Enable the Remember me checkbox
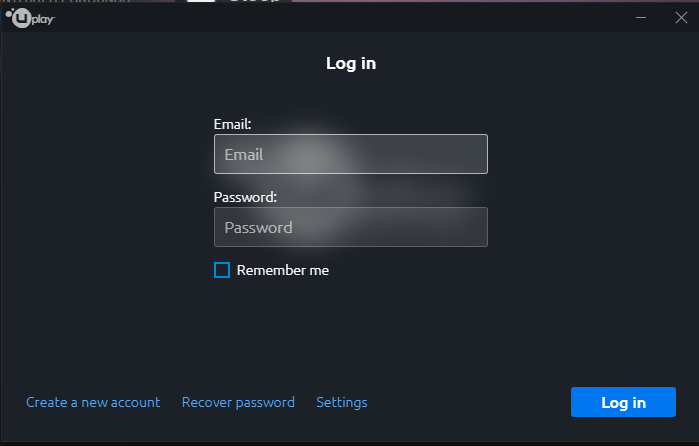The width and height of the screenshot is (699, 446). click(x=222, y=270)
